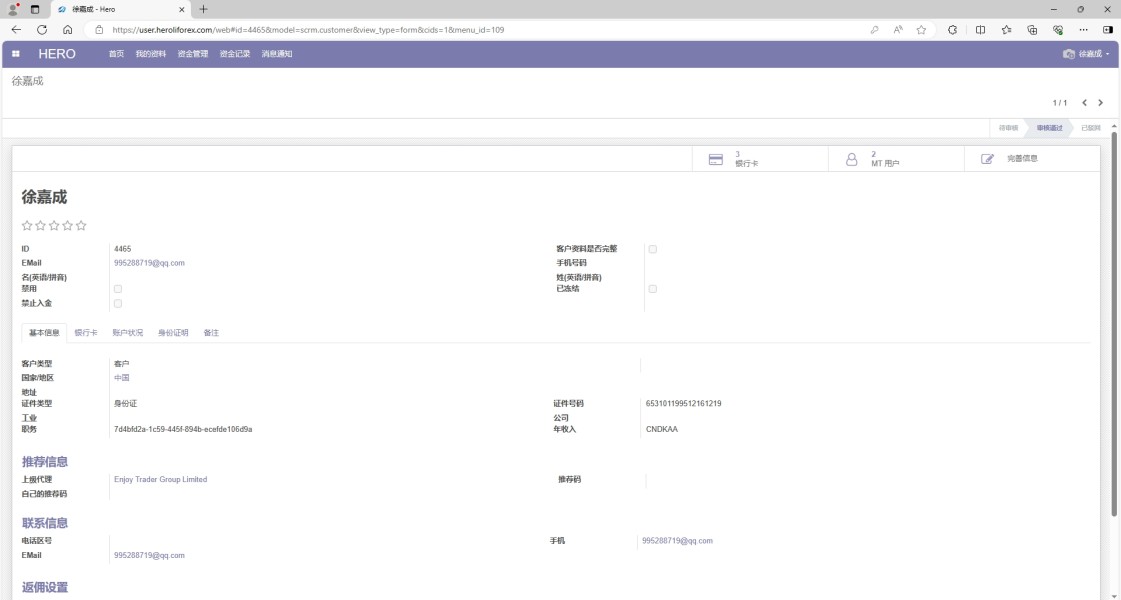Screen dimensions: 1121x600
Task: Click the 中国 country link
Action: pos(121,378)
